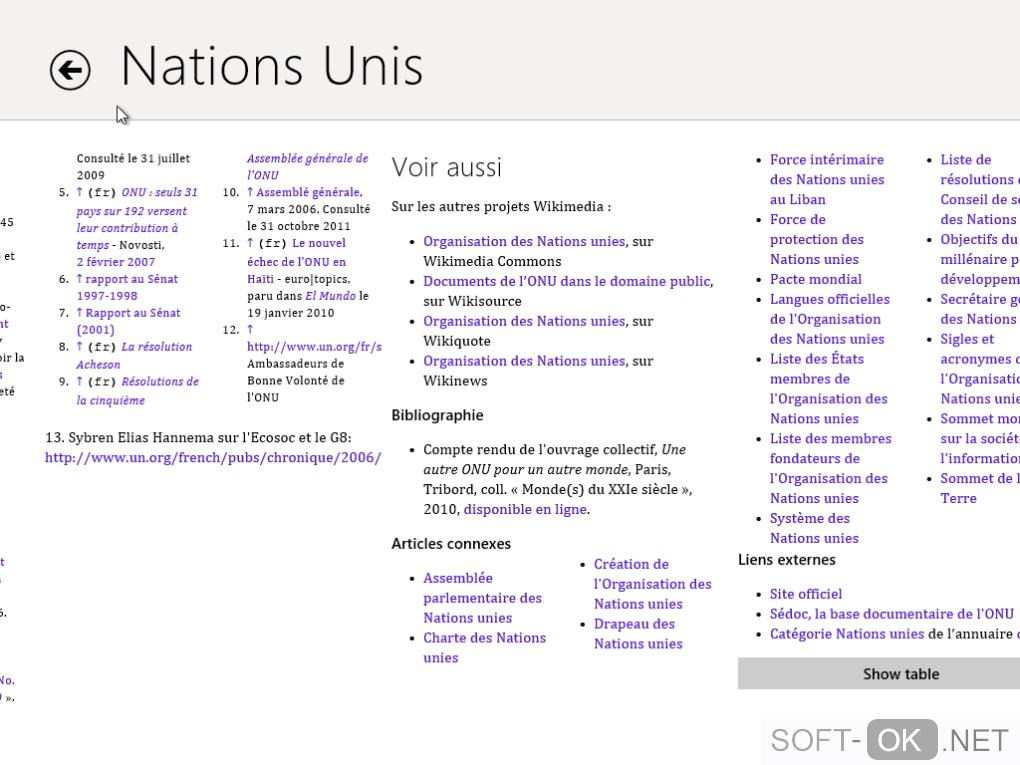Open 'Organisation des Nations unies' Wikiquote link

point(524,321)
